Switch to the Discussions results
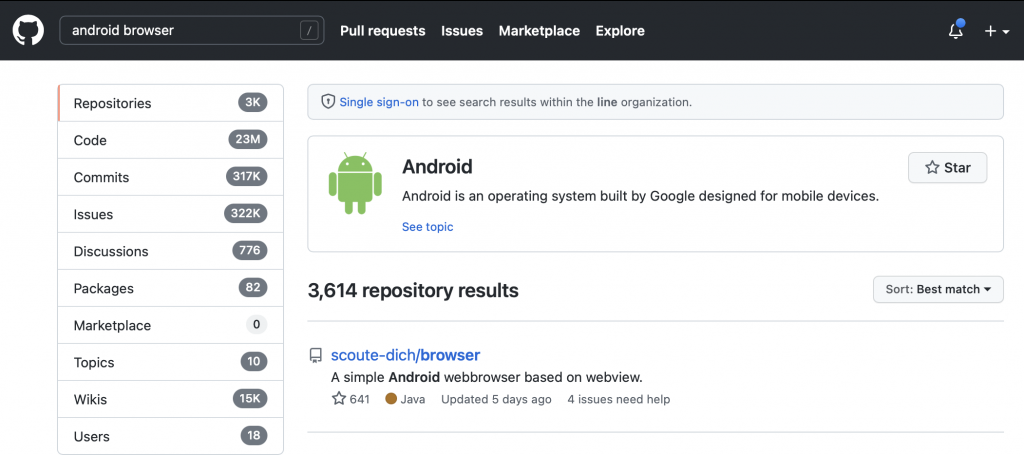Screen dimensions: 1024x455 point(170,251)
